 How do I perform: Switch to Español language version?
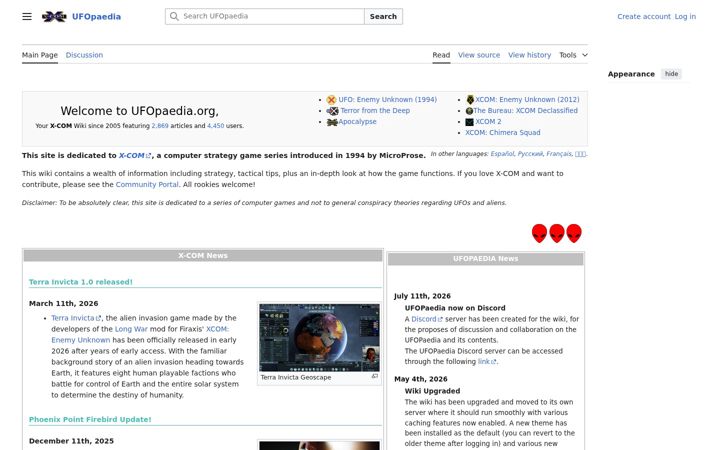pos(502,154)
